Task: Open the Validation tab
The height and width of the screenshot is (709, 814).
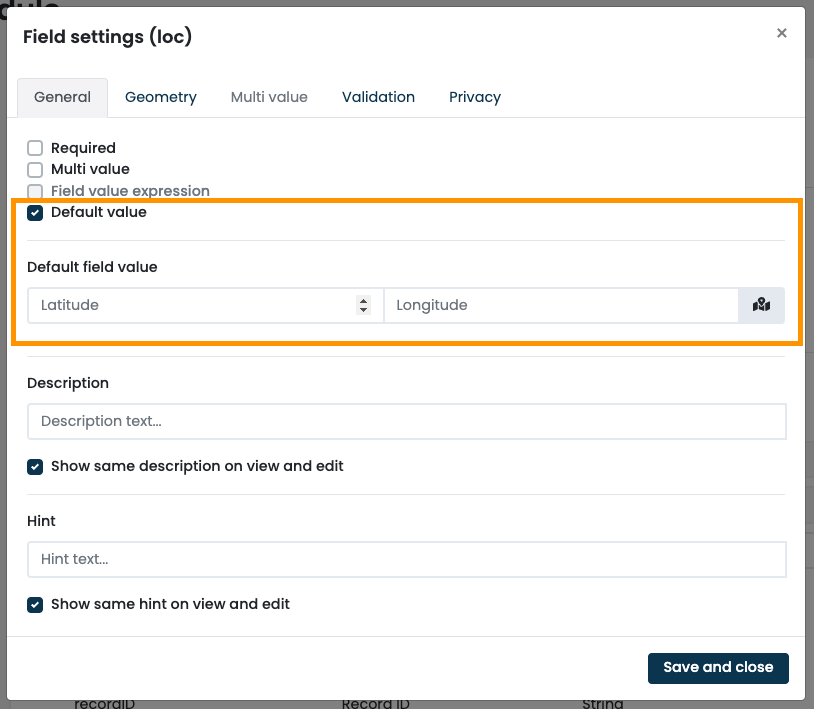Action: [x=378, y=97]
